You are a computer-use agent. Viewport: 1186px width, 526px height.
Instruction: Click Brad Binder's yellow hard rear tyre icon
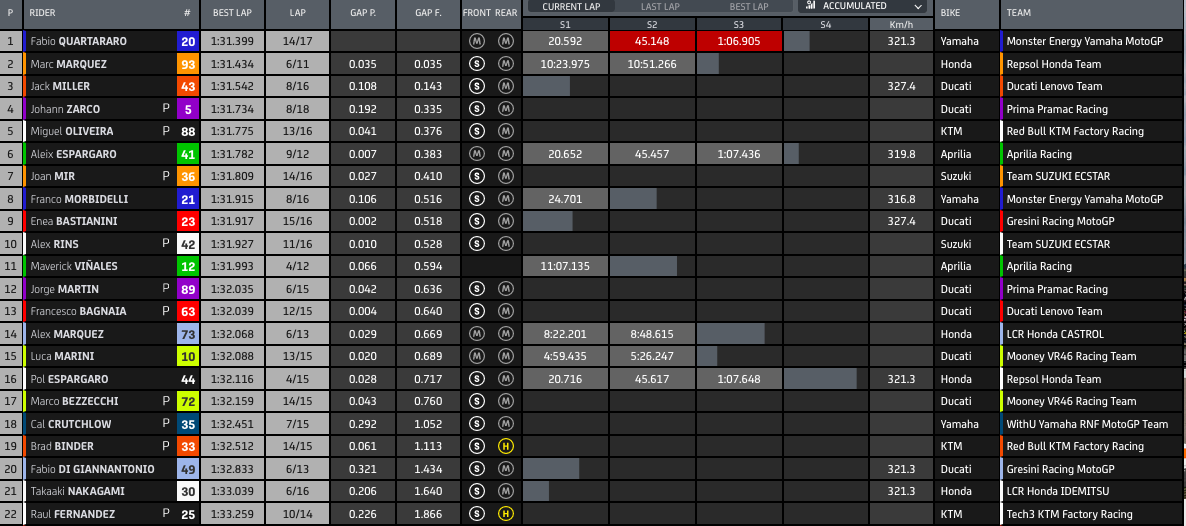coord(505,447)
